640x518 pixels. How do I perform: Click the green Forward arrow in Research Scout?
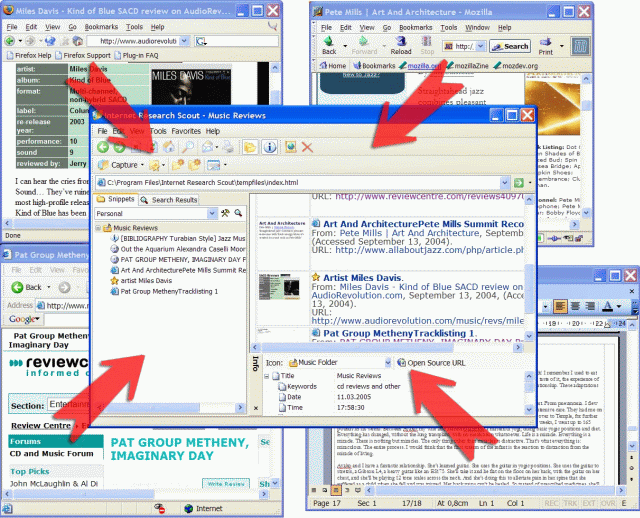coord(119,147)
